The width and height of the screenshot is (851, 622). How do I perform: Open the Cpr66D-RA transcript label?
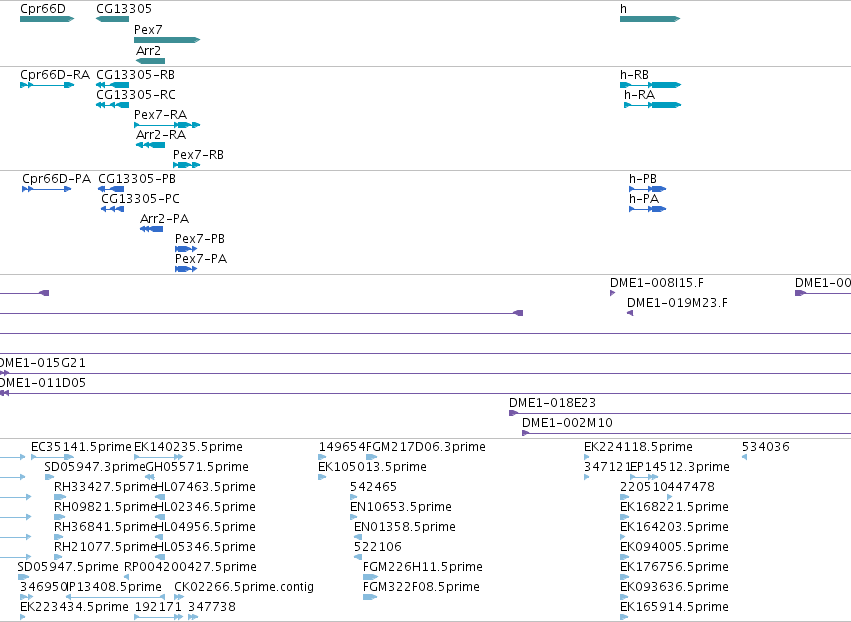[x=55, y=75]
